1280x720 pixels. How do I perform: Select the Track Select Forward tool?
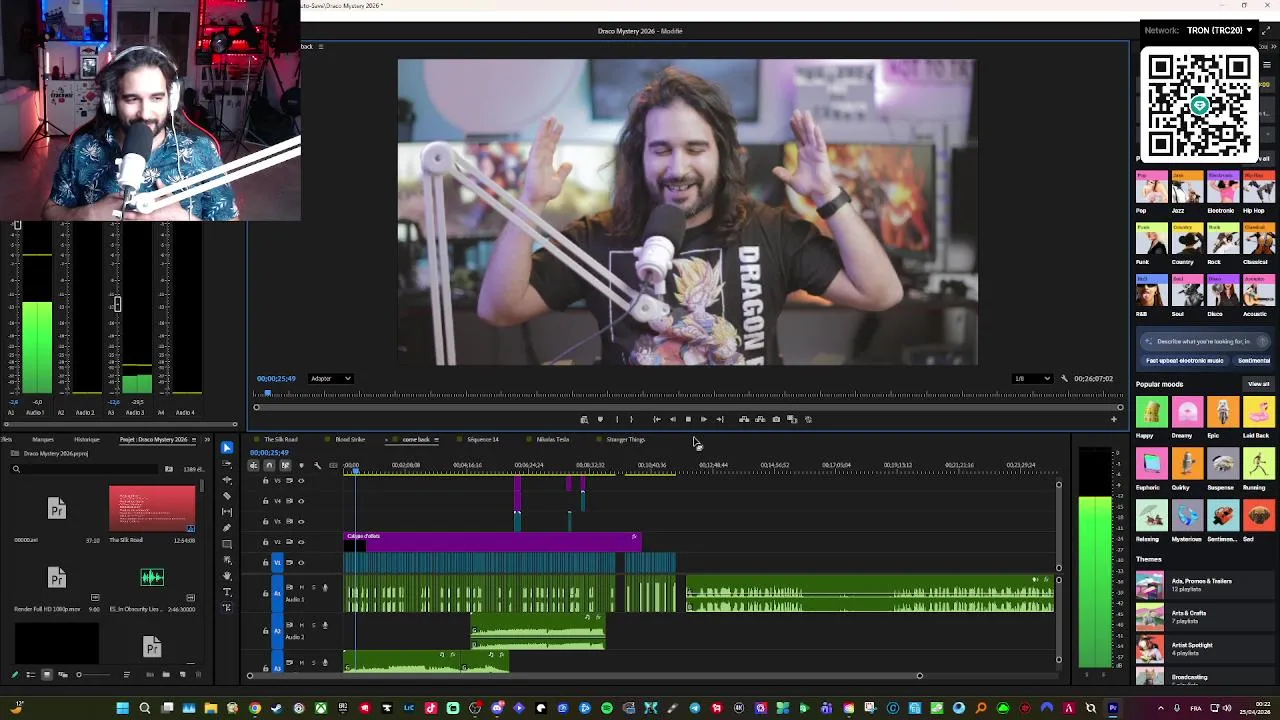point(227,463)
